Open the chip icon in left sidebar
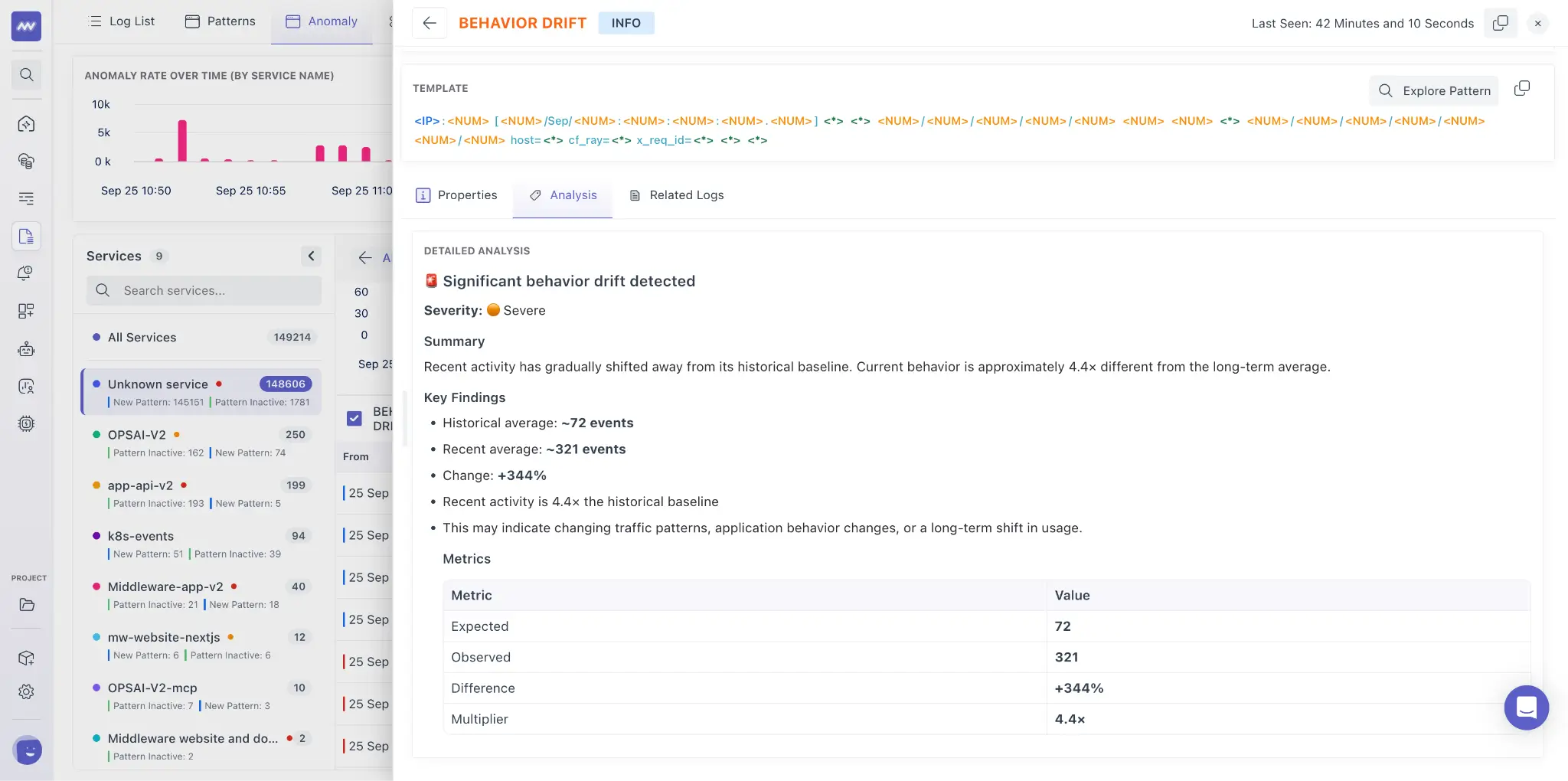This screenshot has height=781, width=1568. click(x=26, y=423)
